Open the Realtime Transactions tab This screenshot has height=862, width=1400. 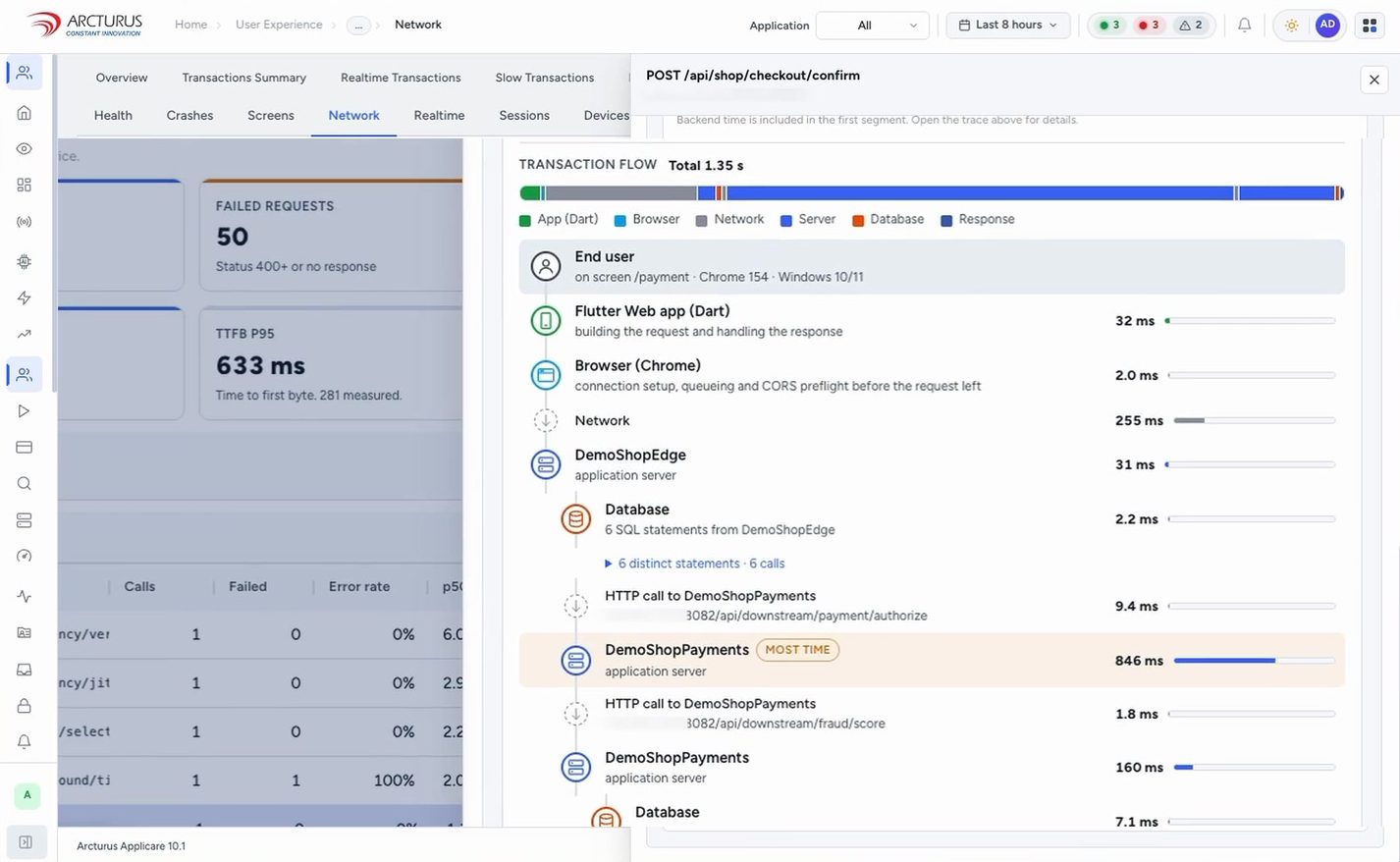coord(401,78)
